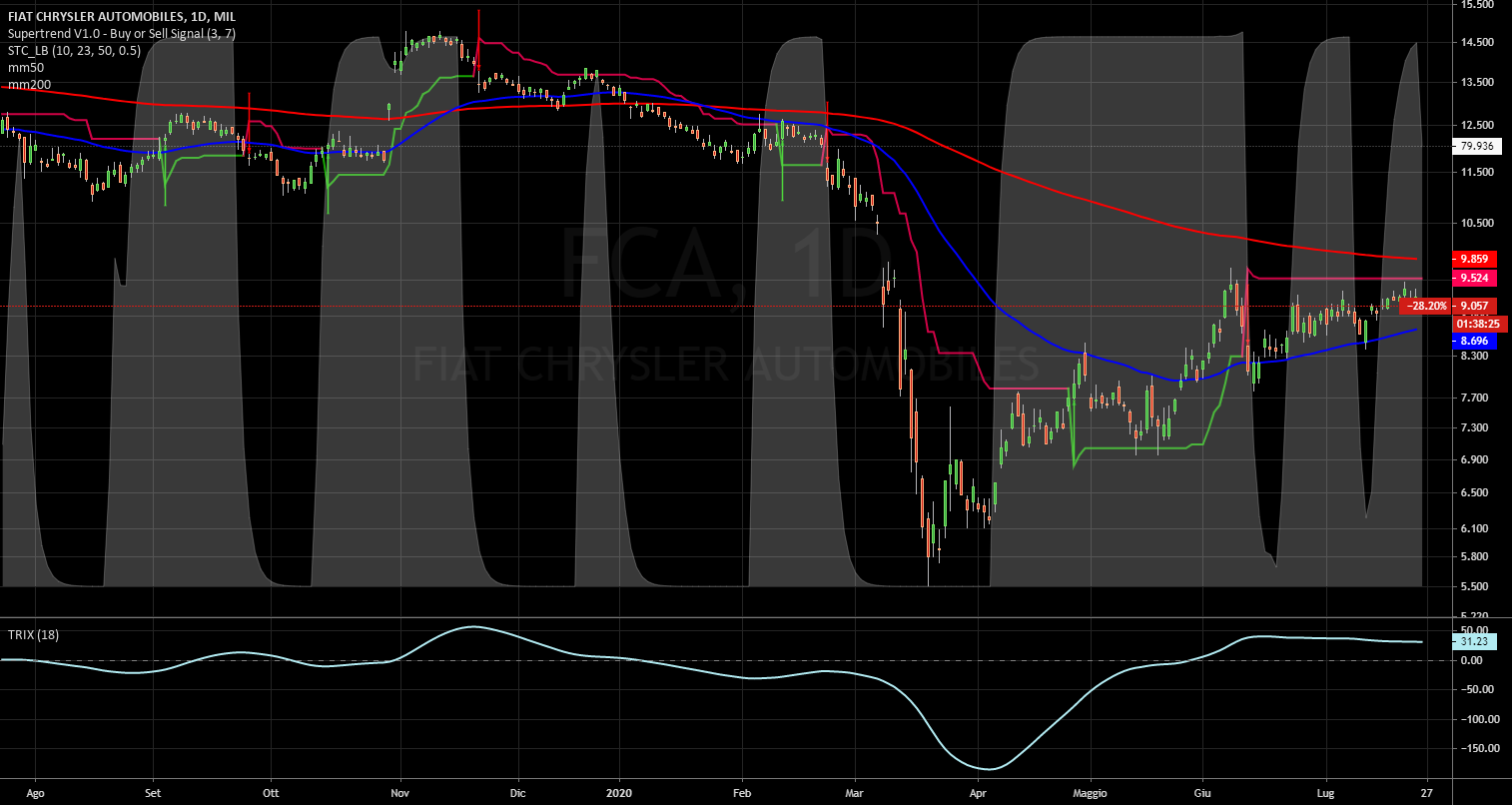Click the 5.800 price axis label

[1474, 556]
